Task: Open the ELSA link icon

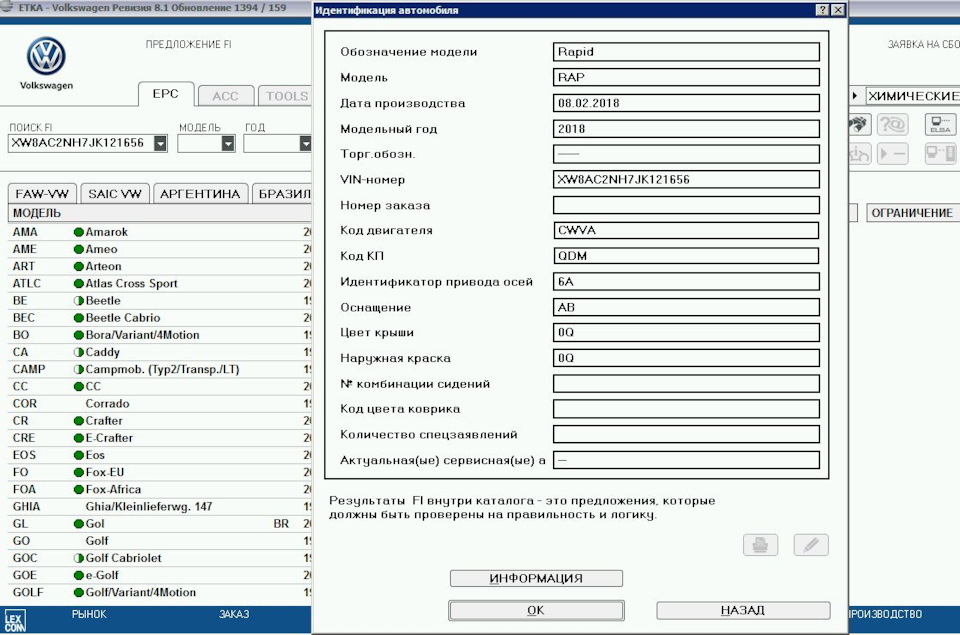Action: click(940, 124)
